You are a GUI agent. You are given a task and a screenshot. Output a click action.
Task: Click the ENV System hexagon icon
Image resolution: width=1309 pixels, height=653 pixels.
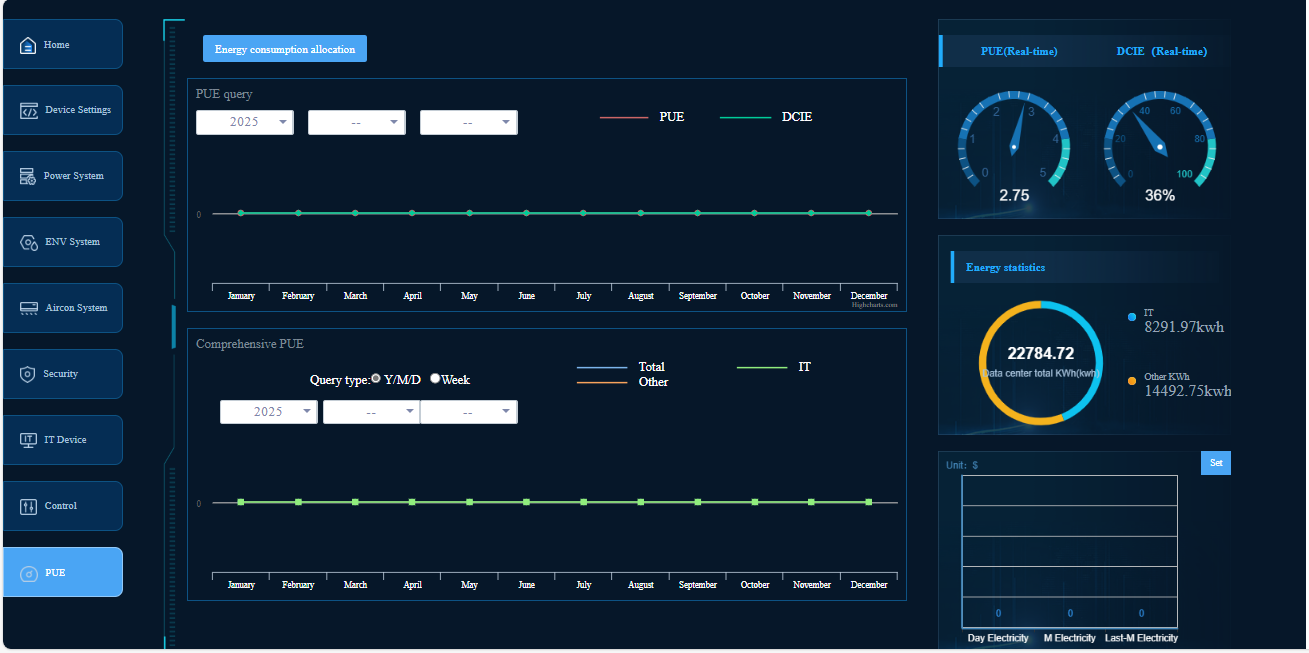[29, 242]
